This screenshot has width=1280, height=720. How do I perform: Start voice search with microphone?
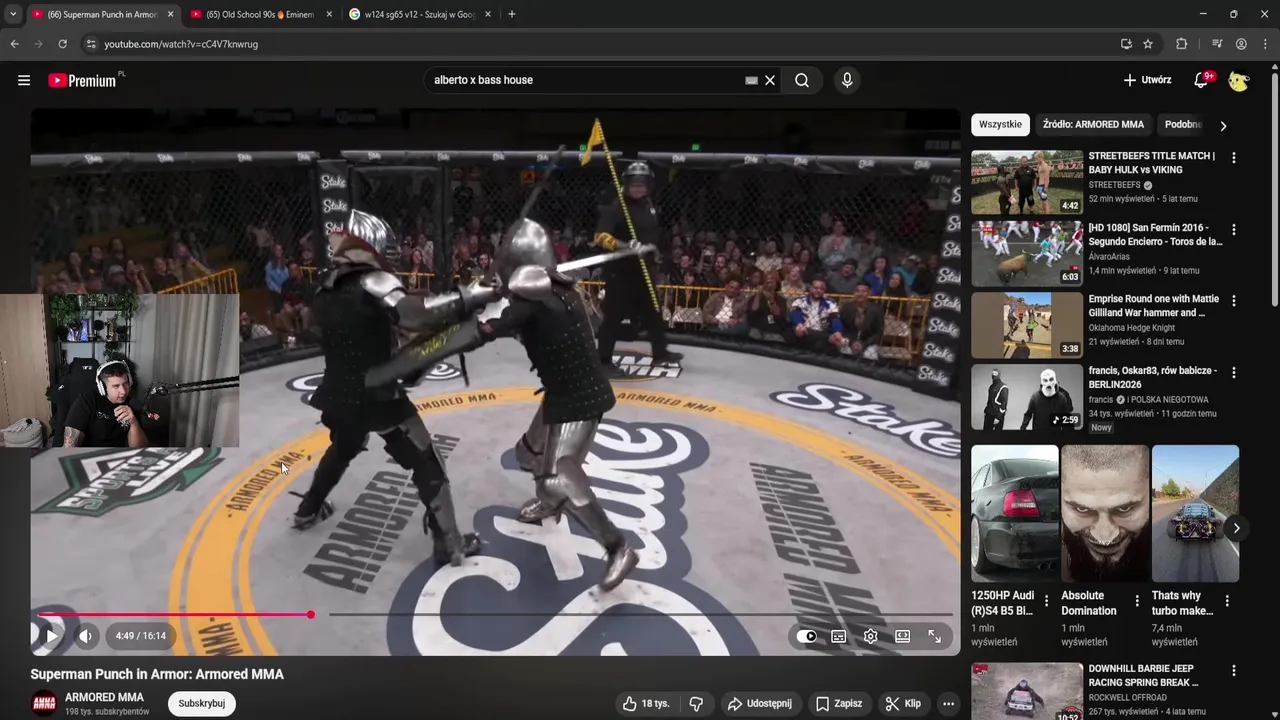coord(847,80)
